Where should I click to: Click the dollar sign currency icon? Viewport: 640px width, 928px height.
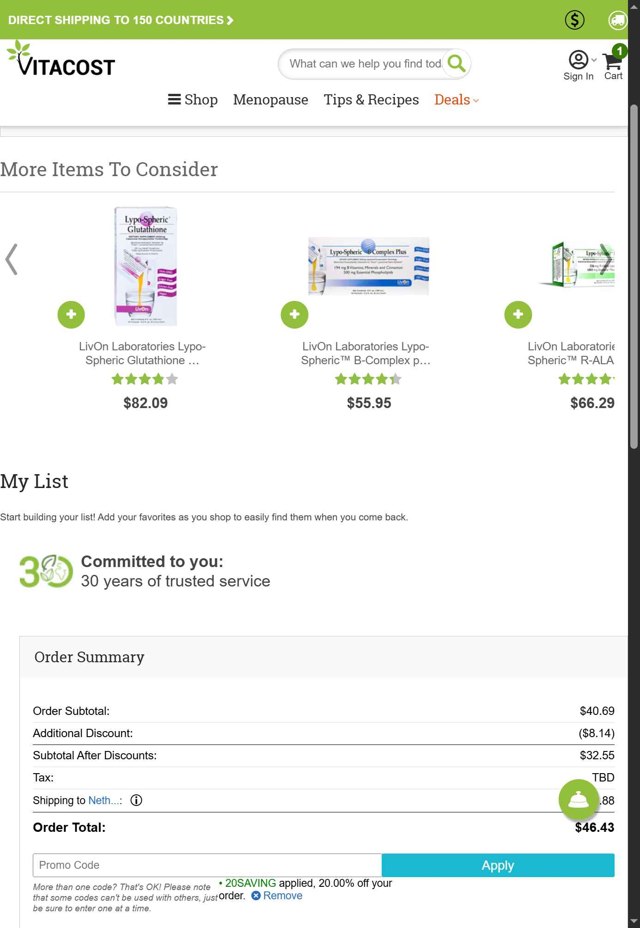[574, 20]
